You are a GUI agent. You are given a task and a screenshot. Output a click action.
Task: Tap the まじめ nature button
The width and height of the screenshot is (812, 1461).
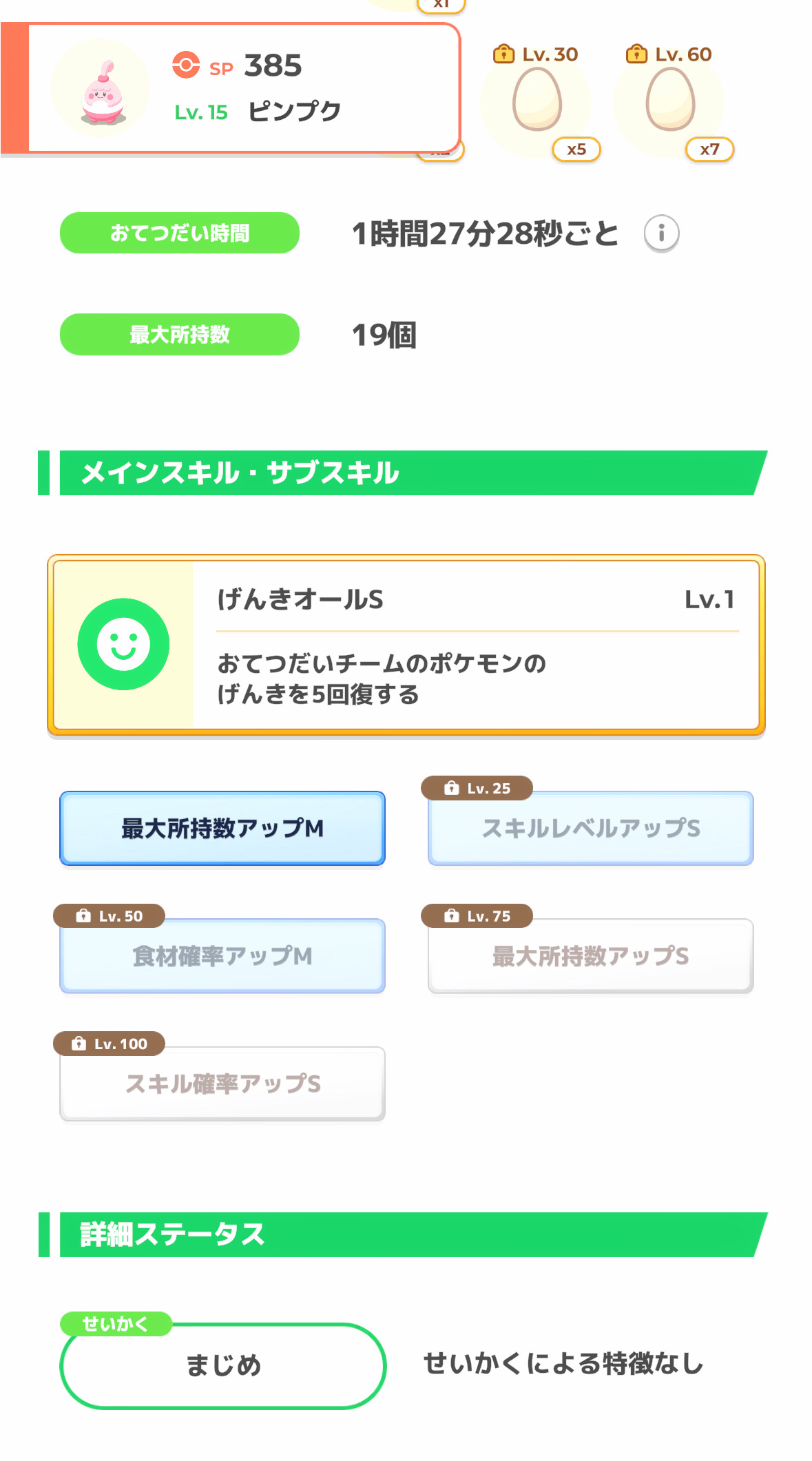point(222,1365)
